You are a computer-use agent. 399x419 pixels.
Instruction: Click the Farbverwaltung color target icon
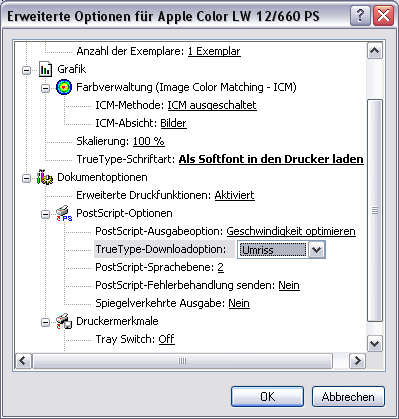pyautogui.click(x=64, y=87)
